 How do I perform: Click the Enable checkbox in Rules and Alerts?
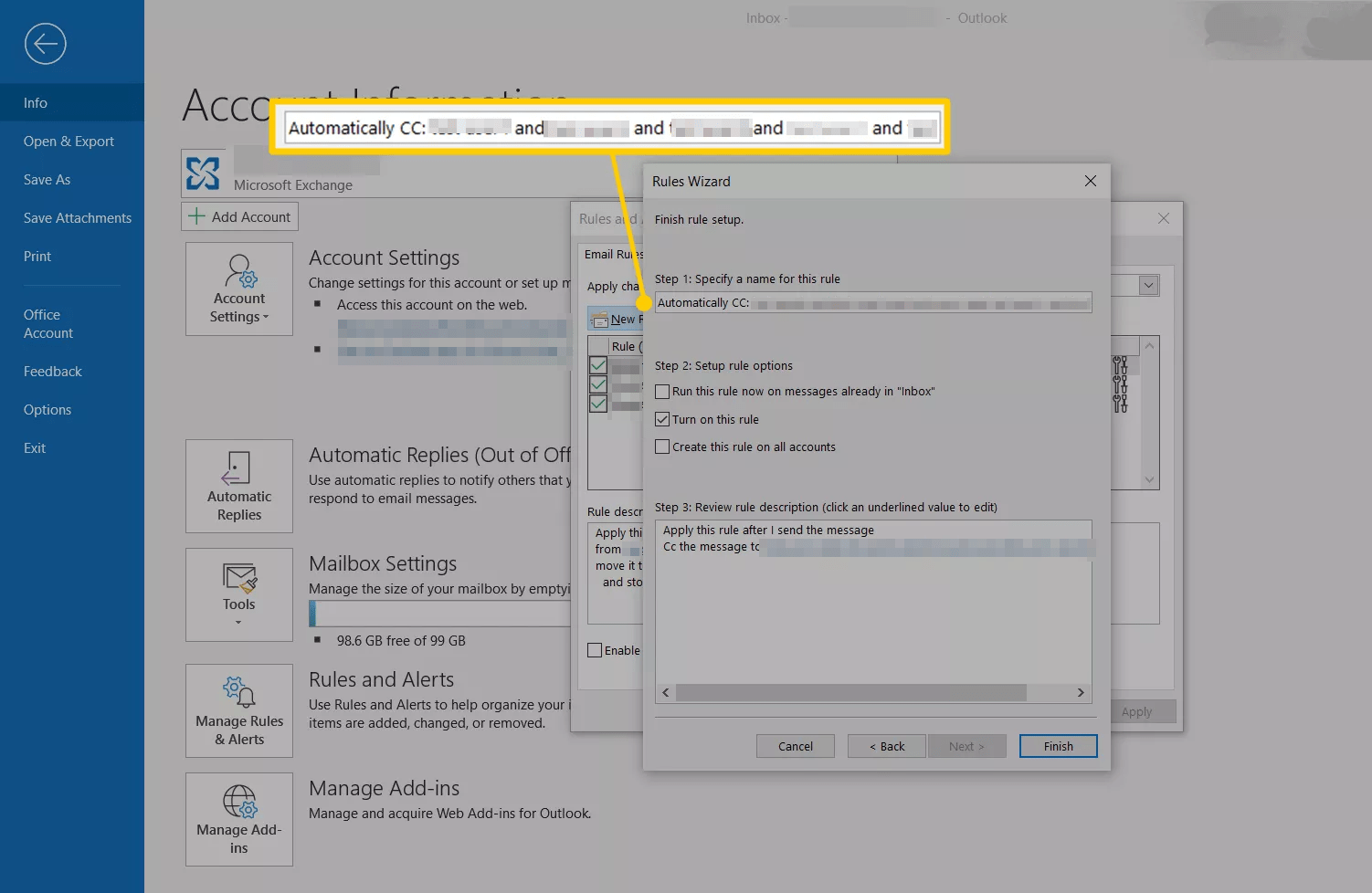coord(595,650)
